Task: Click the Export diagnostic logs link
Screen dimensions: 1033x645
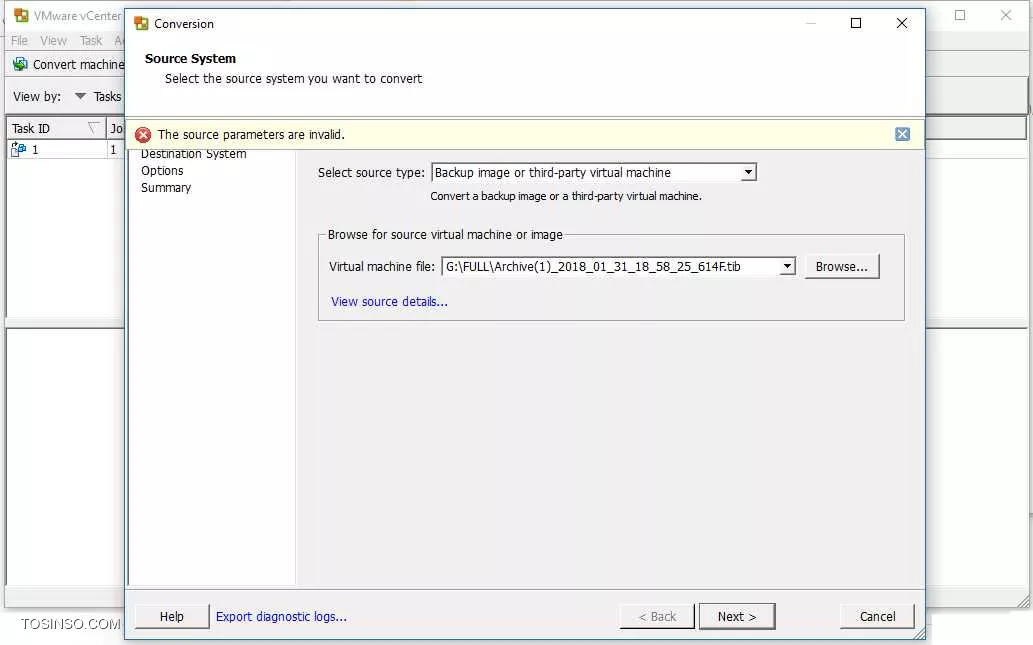Action: [x=281, y=617]
